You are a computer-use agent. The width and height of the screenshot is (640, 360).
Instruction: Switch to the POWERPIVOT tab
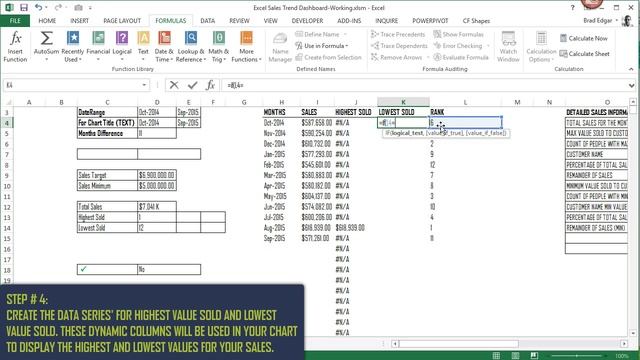click(430, 20)
